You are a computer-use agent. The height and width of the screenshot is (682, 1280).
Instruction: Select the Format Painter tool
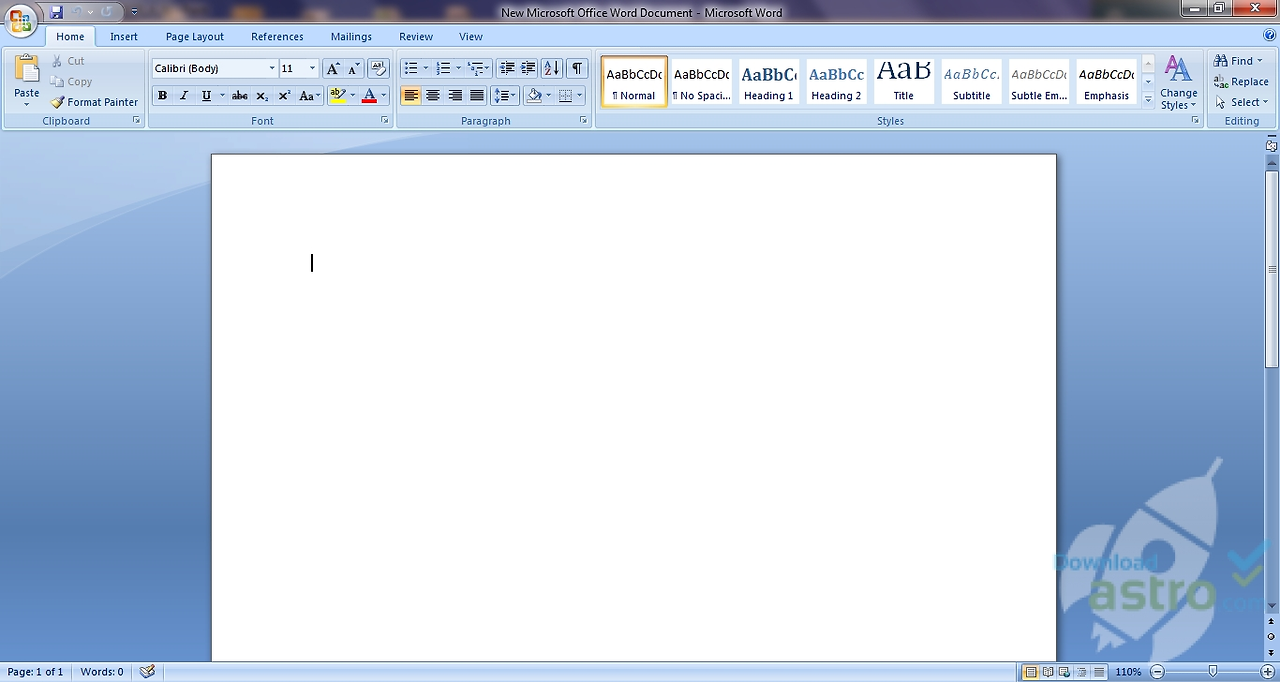pos(94,102)
